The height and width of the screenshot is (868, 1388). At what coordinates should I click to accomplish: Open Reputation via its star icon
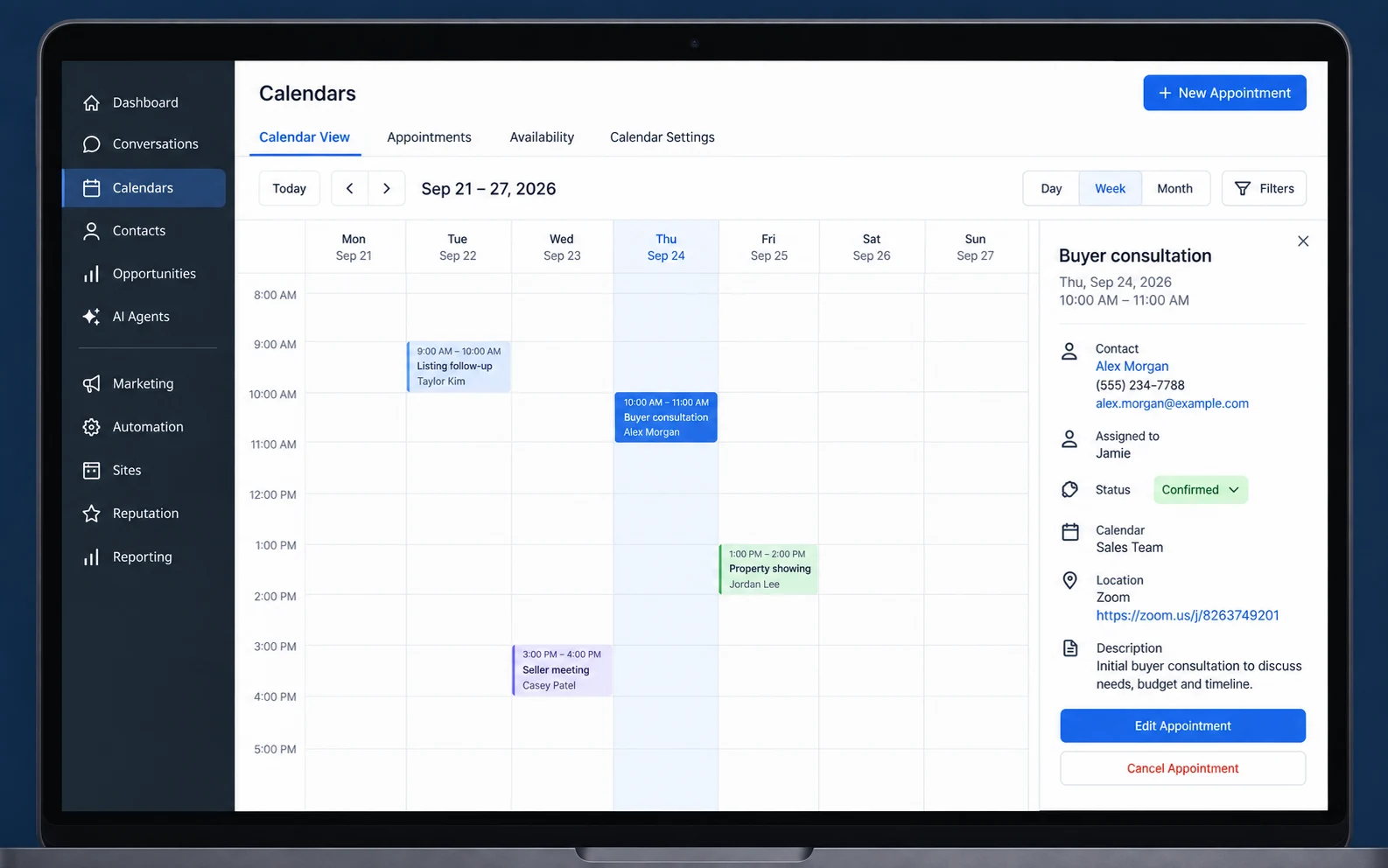(91, 514)
